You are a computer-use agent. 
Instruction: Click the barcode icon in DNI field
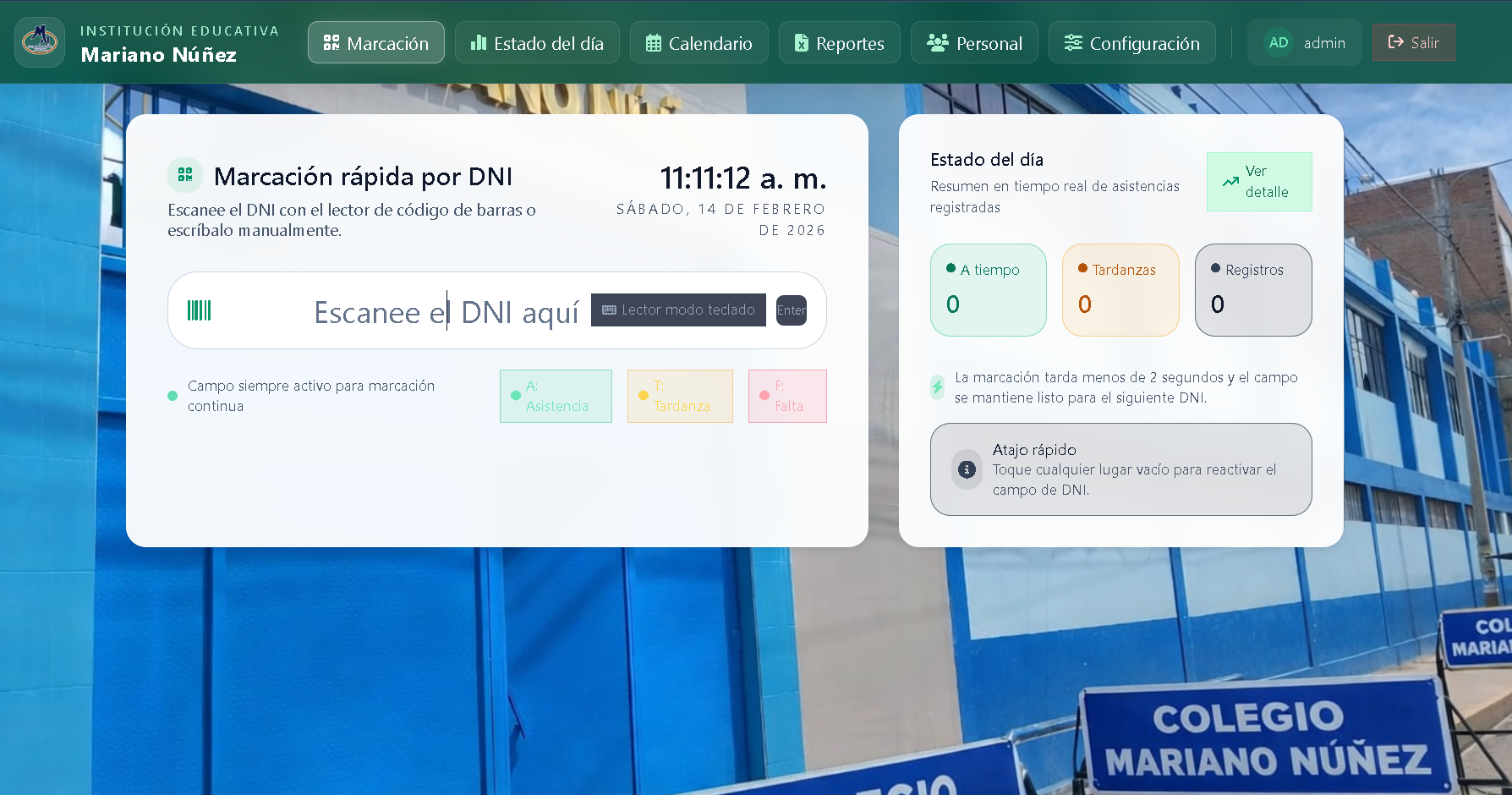(199, 310)
